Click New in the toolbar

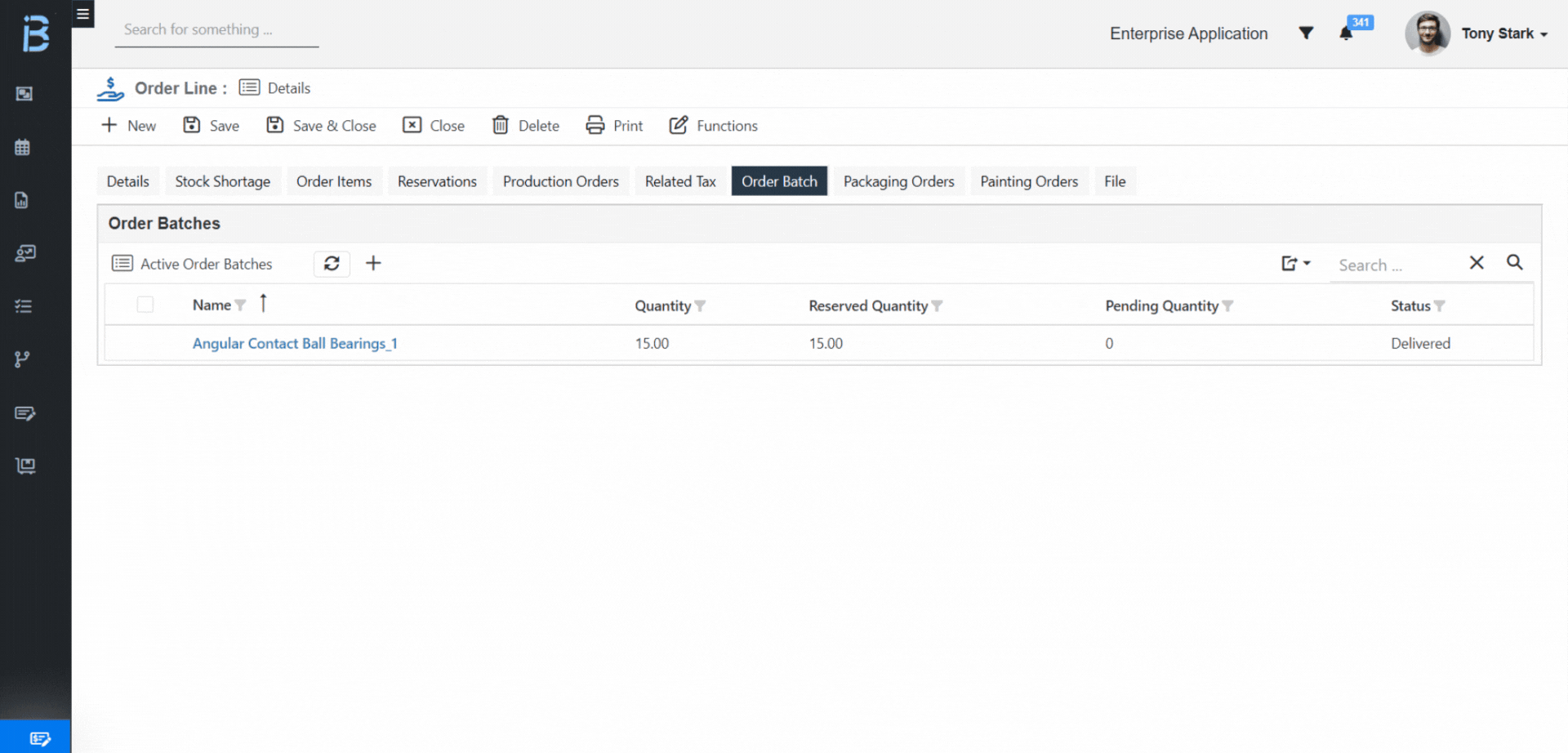pyautogui.click(x=128, y=126)
